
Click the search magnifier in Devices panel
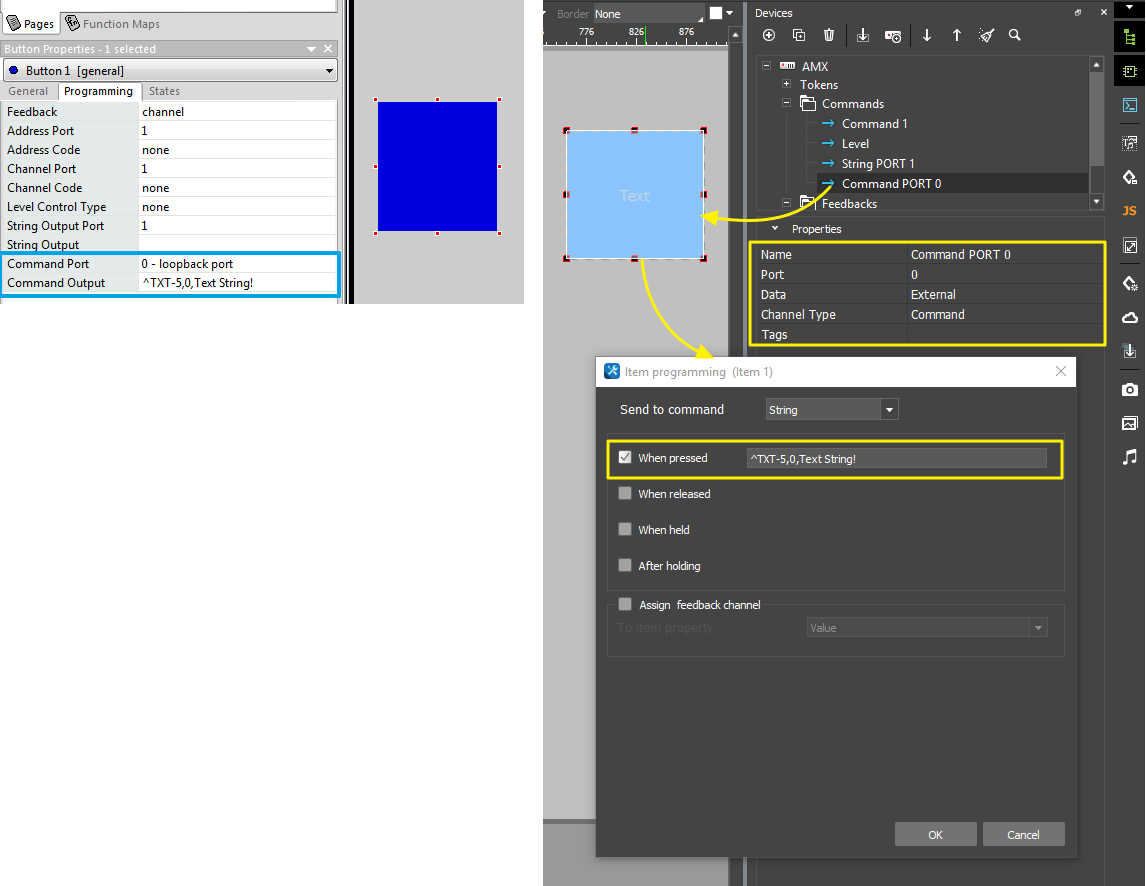[1014, 35]
